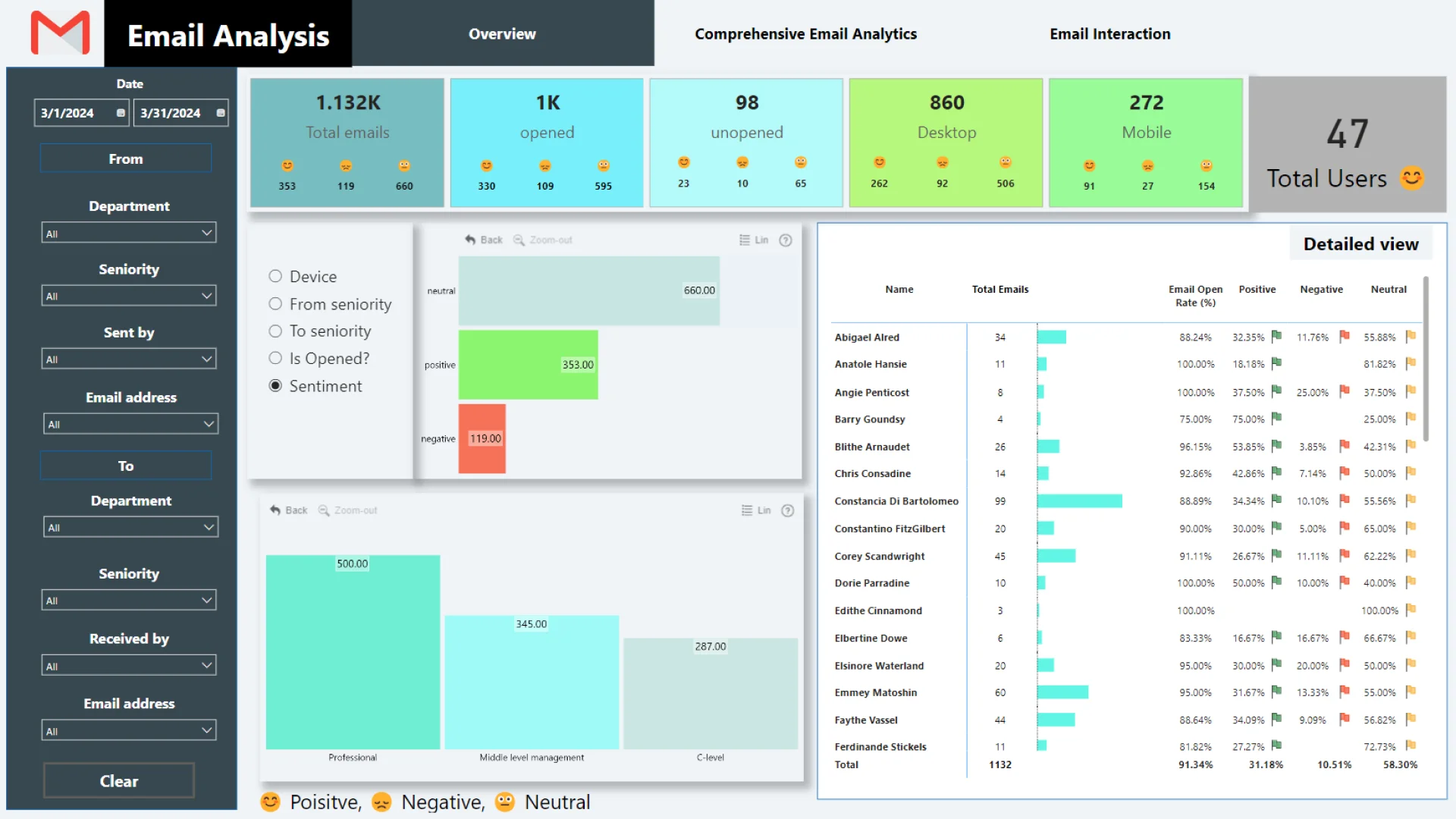
Task: Click the neutral 660.00 bar
Action: [x=588, y=290]
